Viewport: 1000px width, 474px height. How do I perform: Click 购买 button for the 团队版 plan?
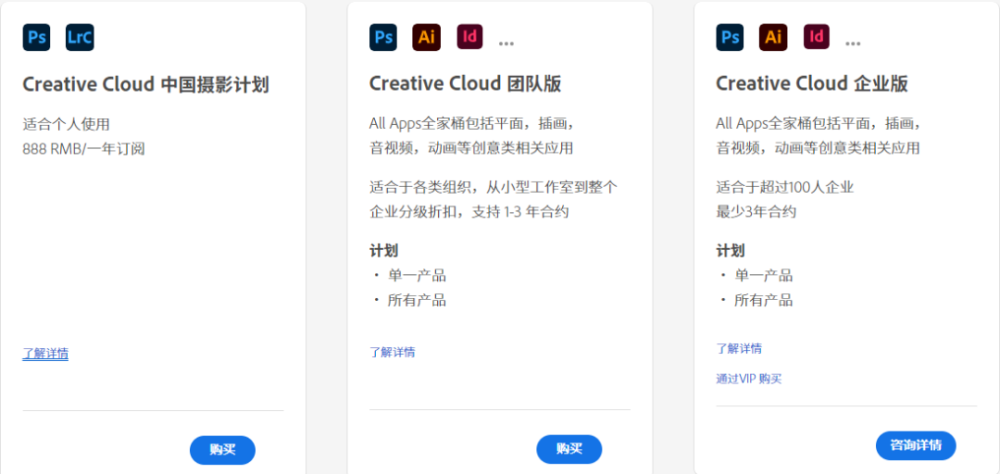[x=569, y=449]
